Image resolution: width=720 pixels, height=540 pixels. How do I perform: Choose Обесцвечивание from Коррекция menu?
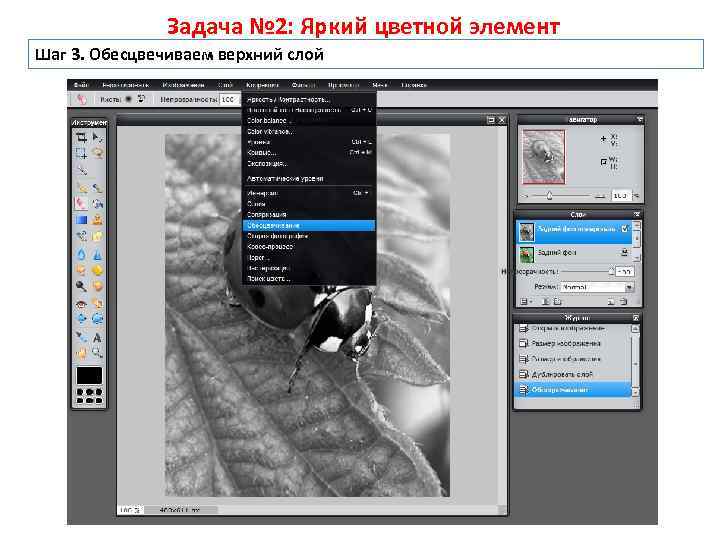[309, 225]
